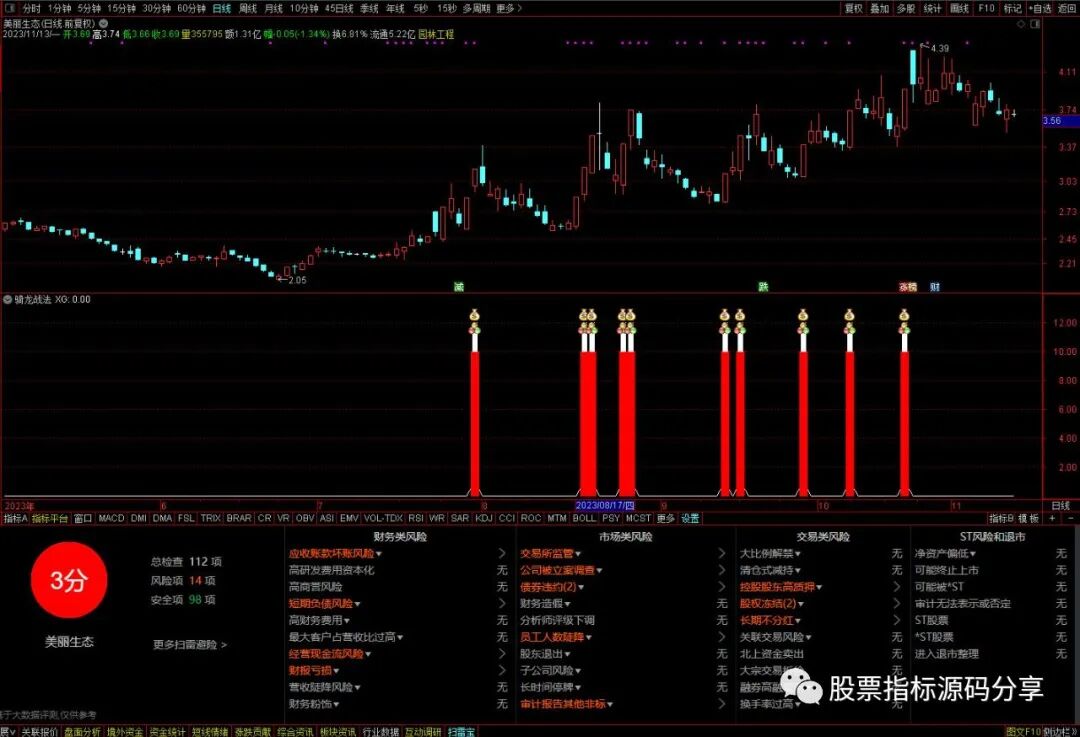Expand the 债券违约(2) risk item
Screen dimensions: 1080x737
[552, 587]
